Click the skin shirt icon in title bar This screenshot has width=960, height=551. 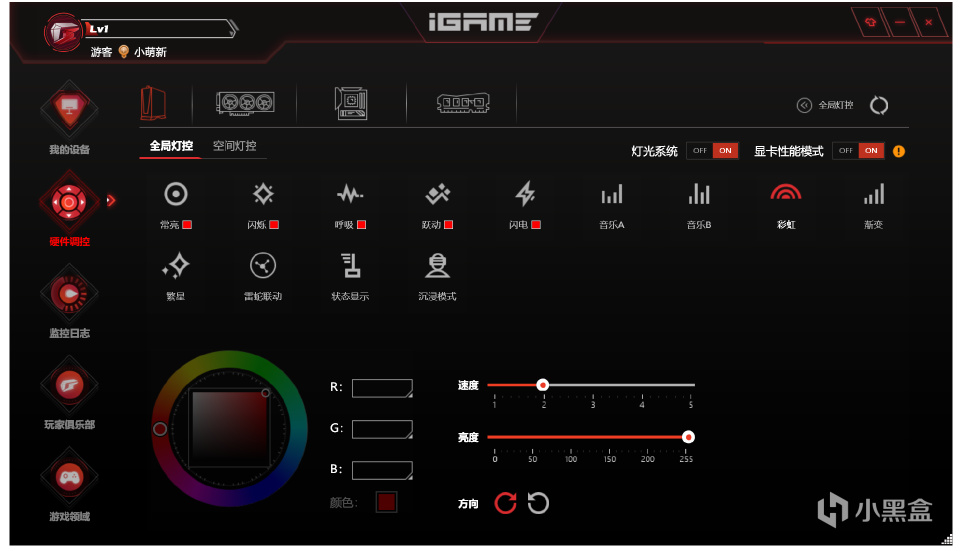pos(870,23)
